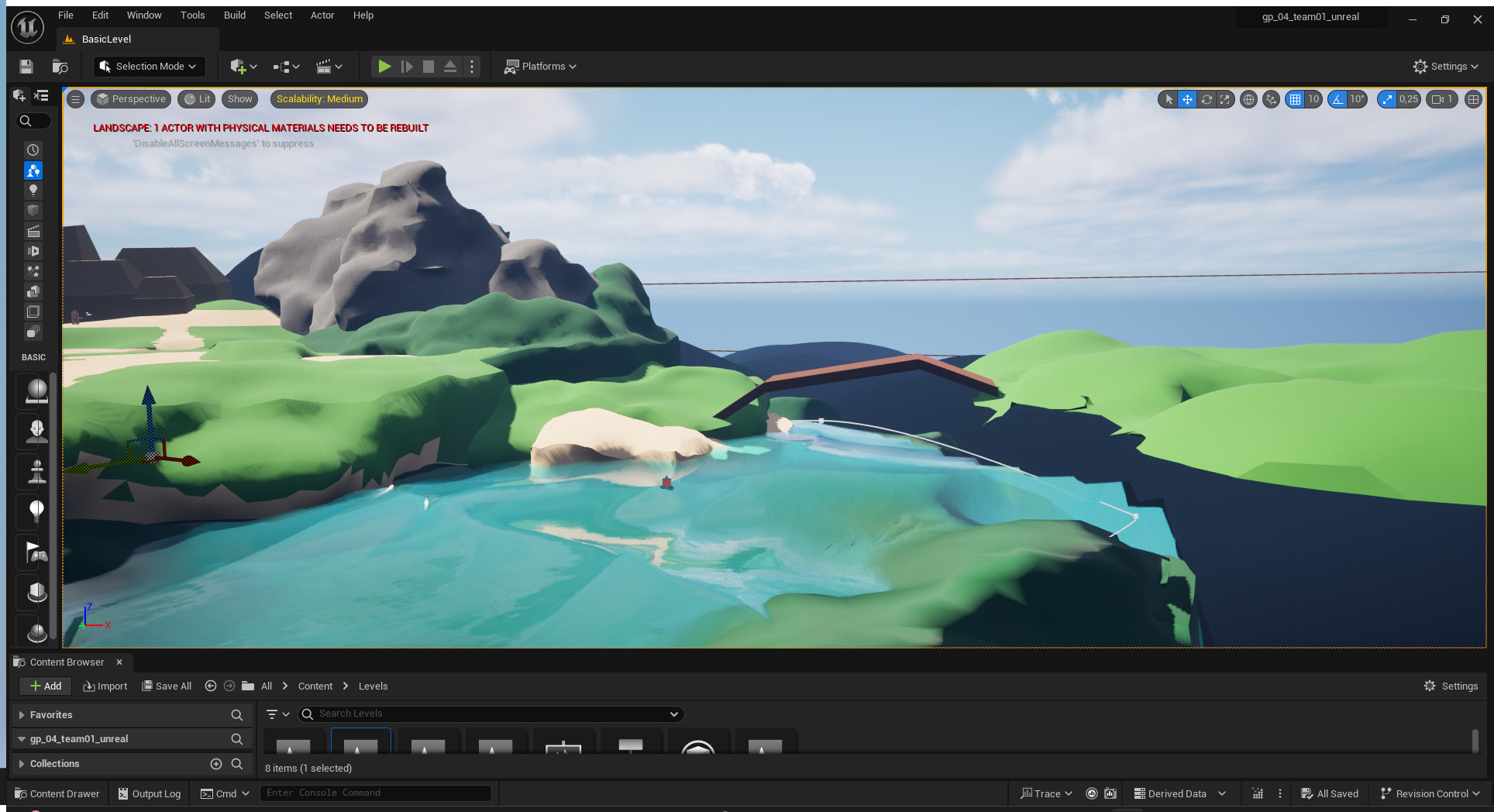Select the Scale gizmo tool

[x=1225, y=99]
